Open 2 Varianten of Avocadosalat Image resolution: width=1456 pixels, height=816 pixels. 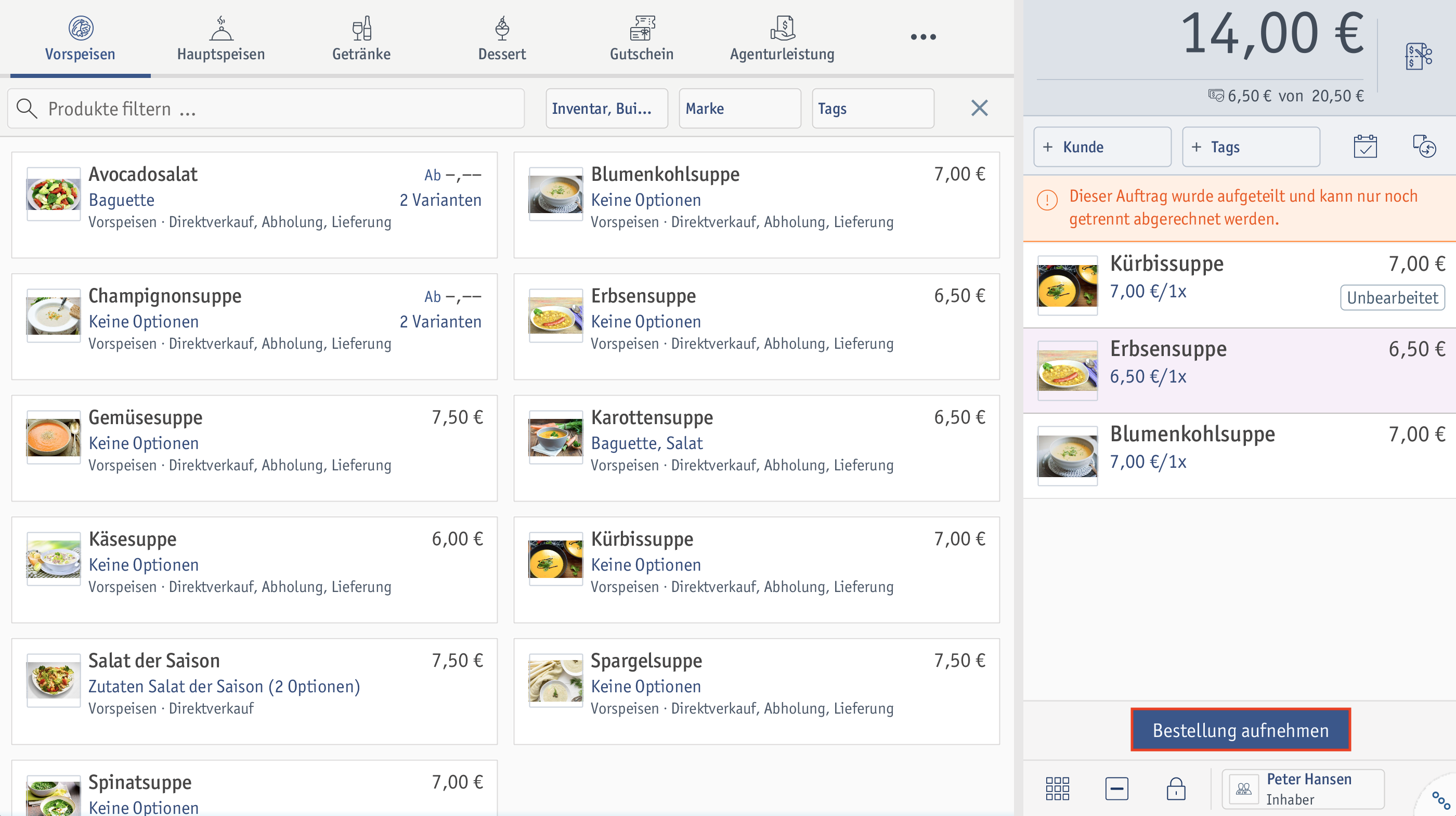pyautogui.click(x=440, y=200)
